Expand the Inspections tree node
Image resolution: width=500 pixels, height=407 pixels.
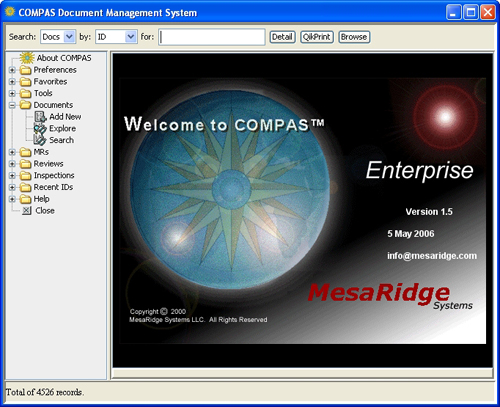12,176
